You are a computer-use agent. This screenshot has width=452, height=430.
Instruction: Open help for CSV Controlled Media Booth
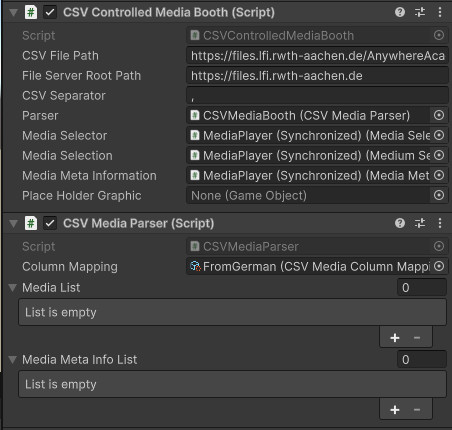click(400, 12)
